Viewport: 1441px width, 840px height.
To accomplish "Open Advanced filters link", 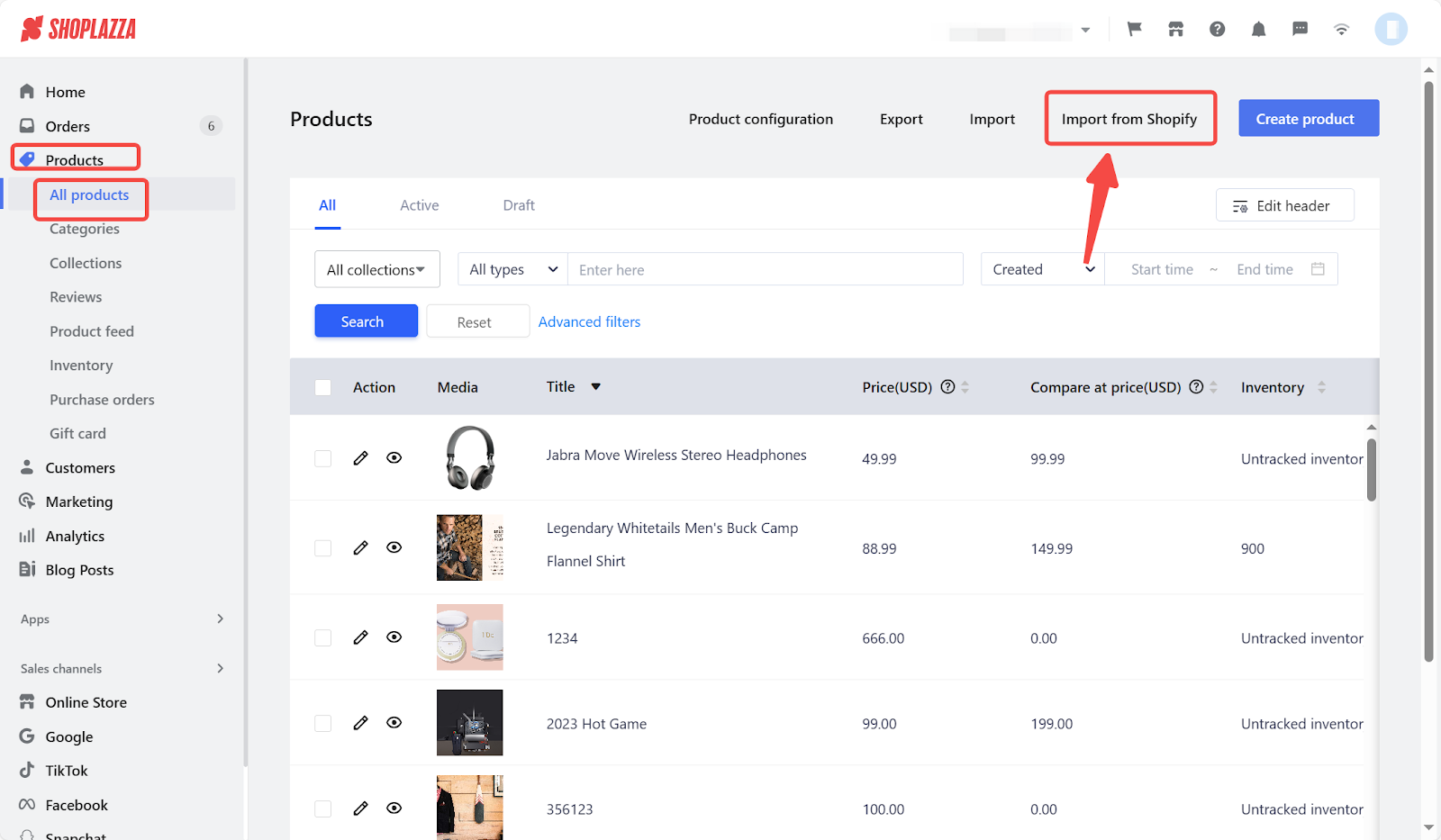I will pos(589,321).
